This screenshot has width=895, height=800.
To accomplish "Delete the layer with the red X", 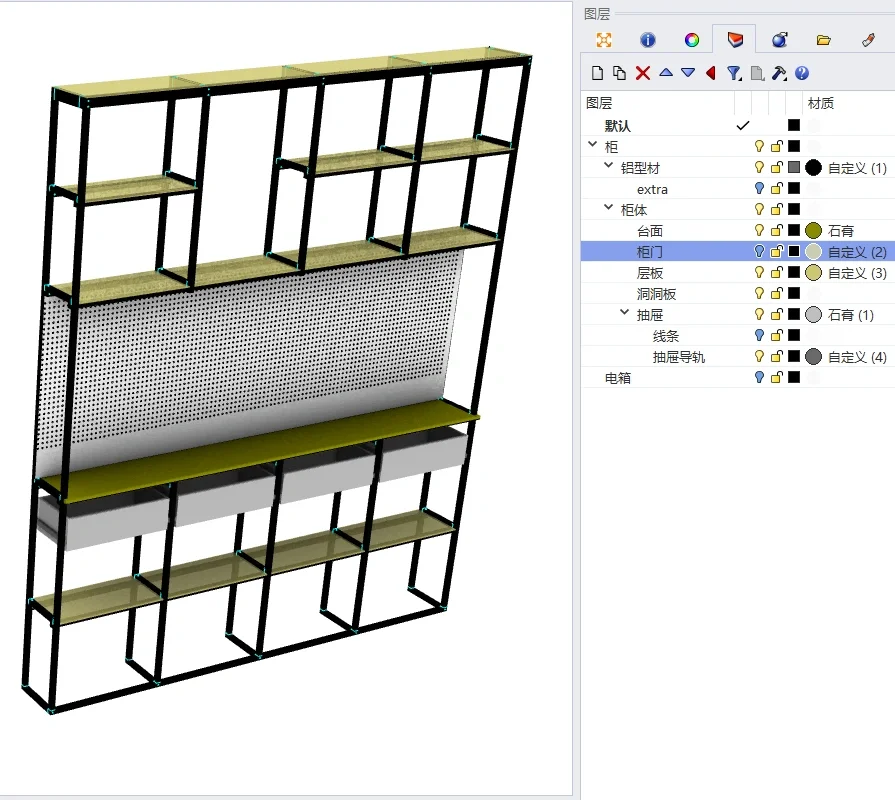I will (643, 73).
